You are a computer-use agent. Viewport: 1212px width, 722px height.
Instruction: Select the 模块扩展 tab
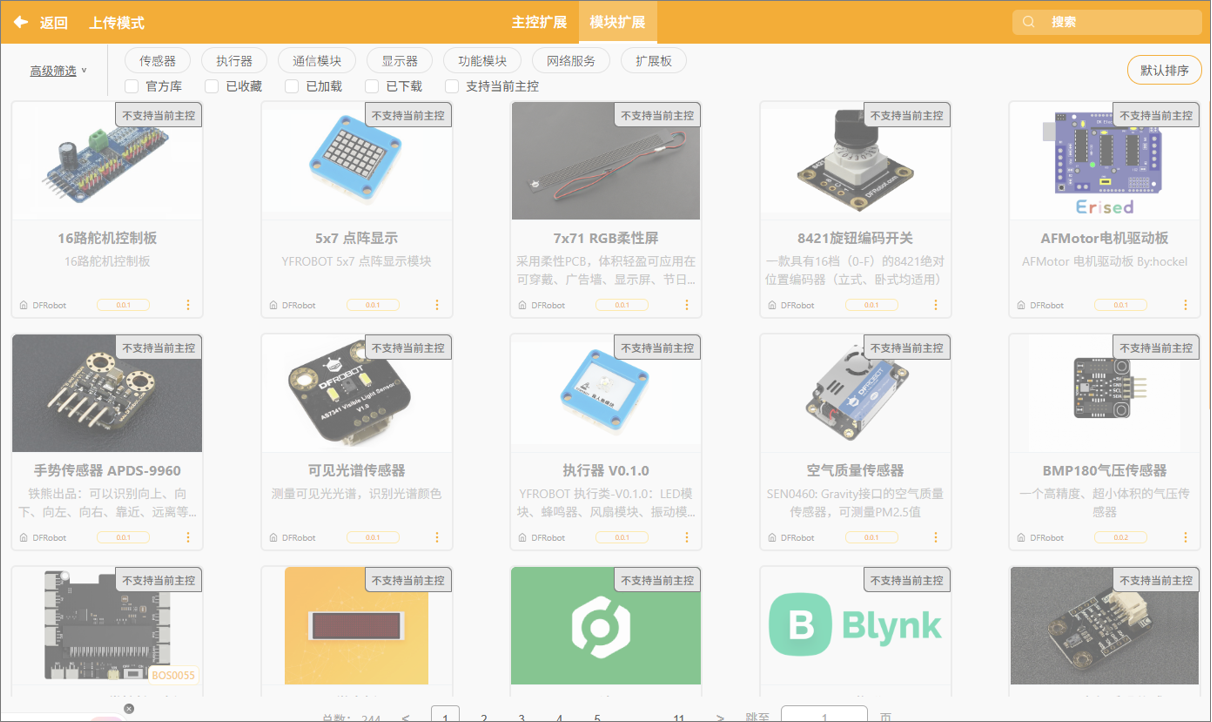click(617, 22)
